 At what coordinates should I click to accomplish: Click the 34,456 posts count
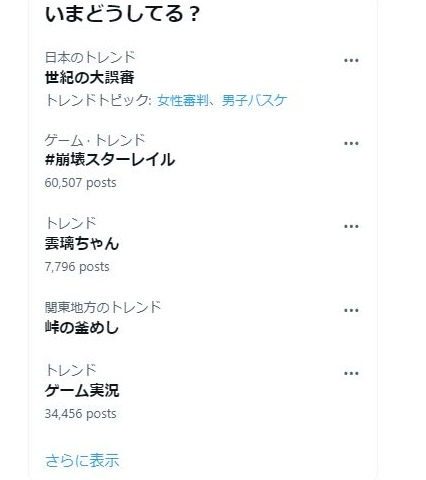pos(81,414)
